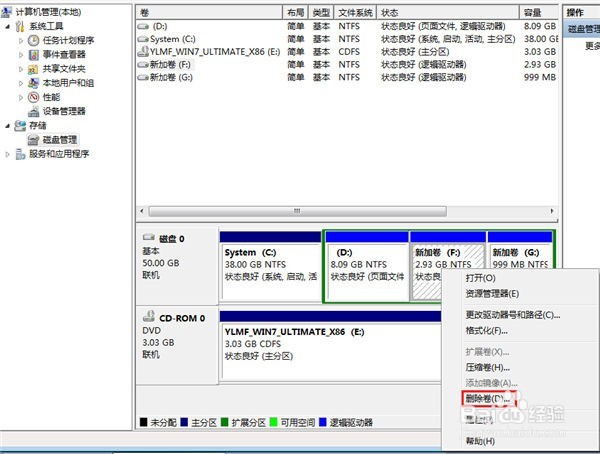
Task: Select the Disk Management icon
Action: [x=34, y=140]
